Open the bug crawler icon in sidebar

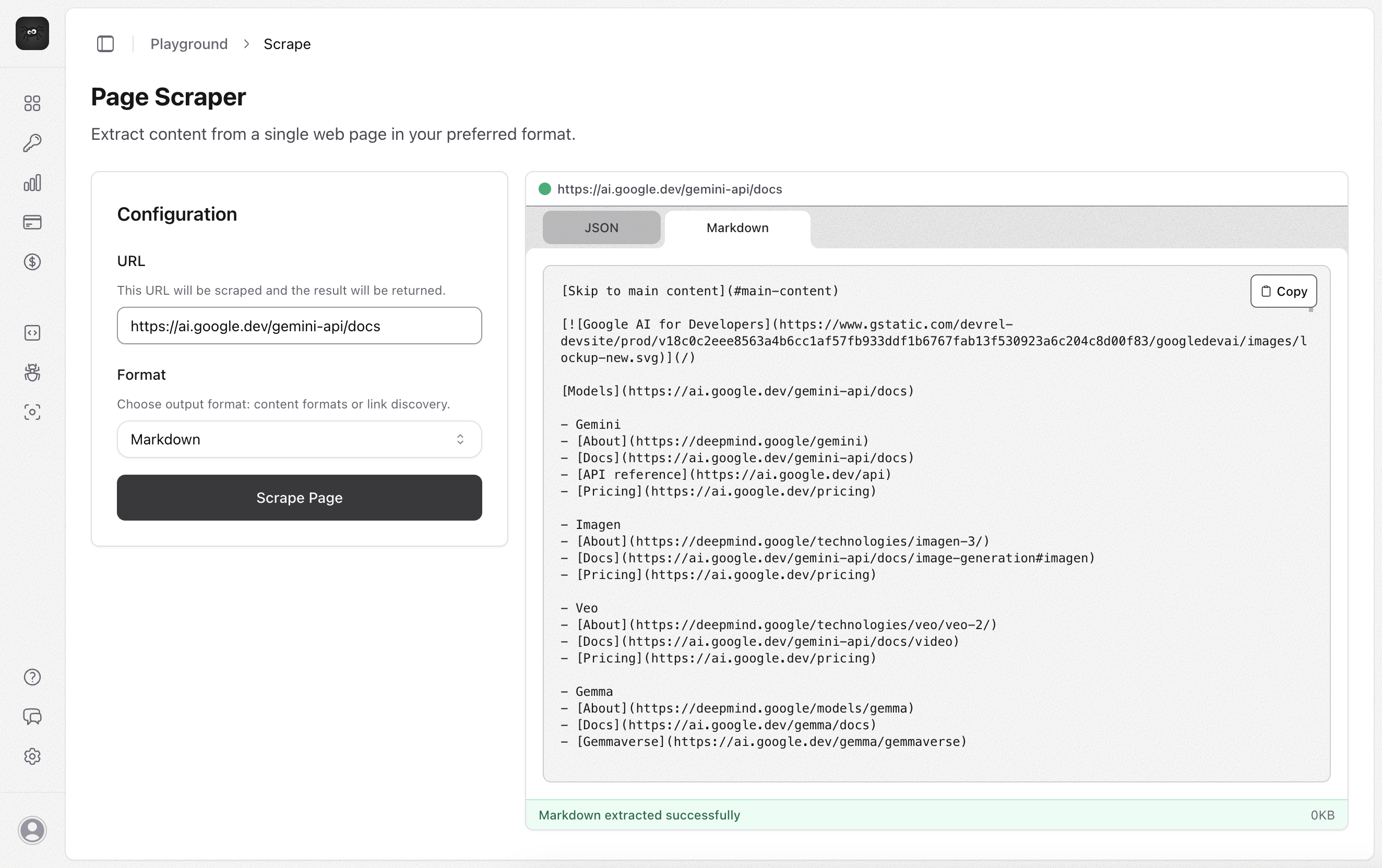(32, 372)
